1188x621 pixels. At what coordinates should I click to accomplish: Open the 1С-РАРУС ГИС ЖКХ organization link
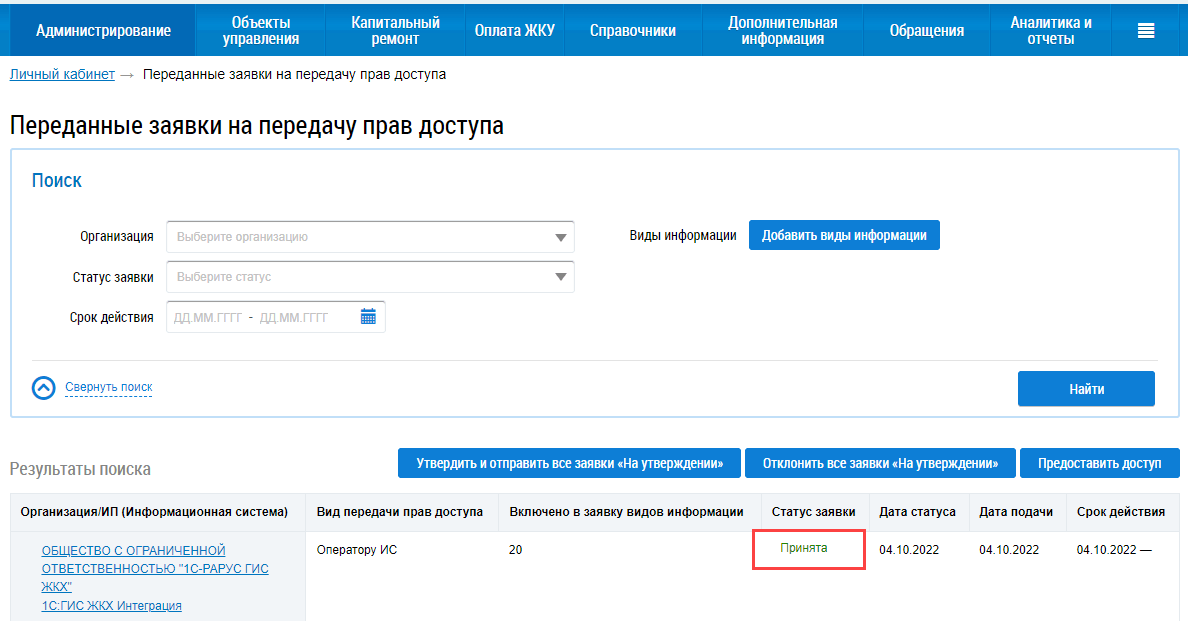[x=155, y=568]
